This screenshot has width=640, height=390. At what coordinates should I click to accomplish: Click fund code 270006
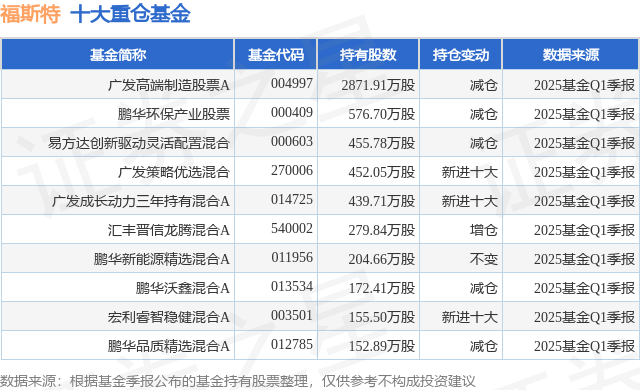tap(292, 170)
